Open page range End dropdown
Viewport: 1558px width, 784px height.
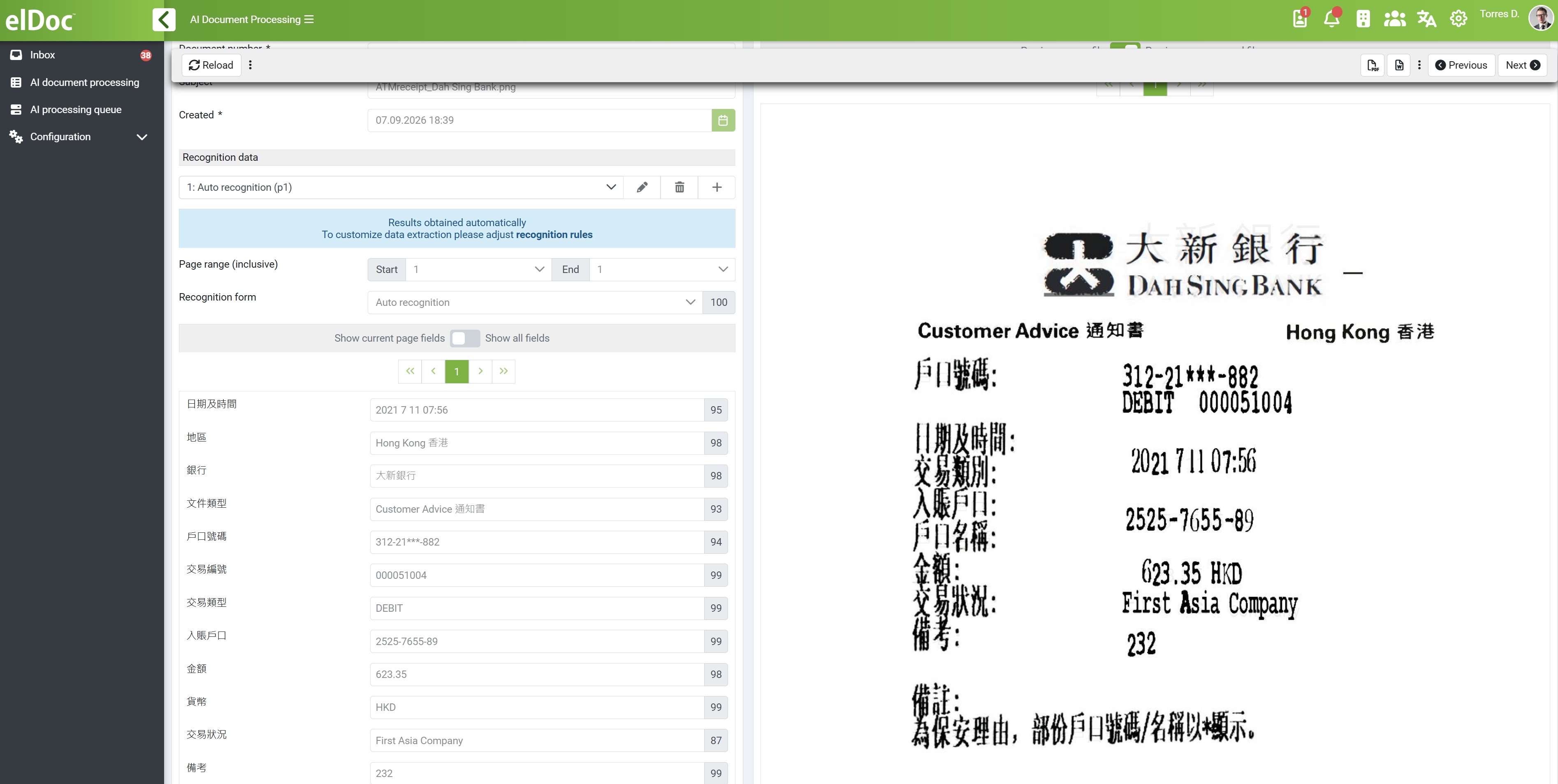pyautogui.click(x=662, y=270)
